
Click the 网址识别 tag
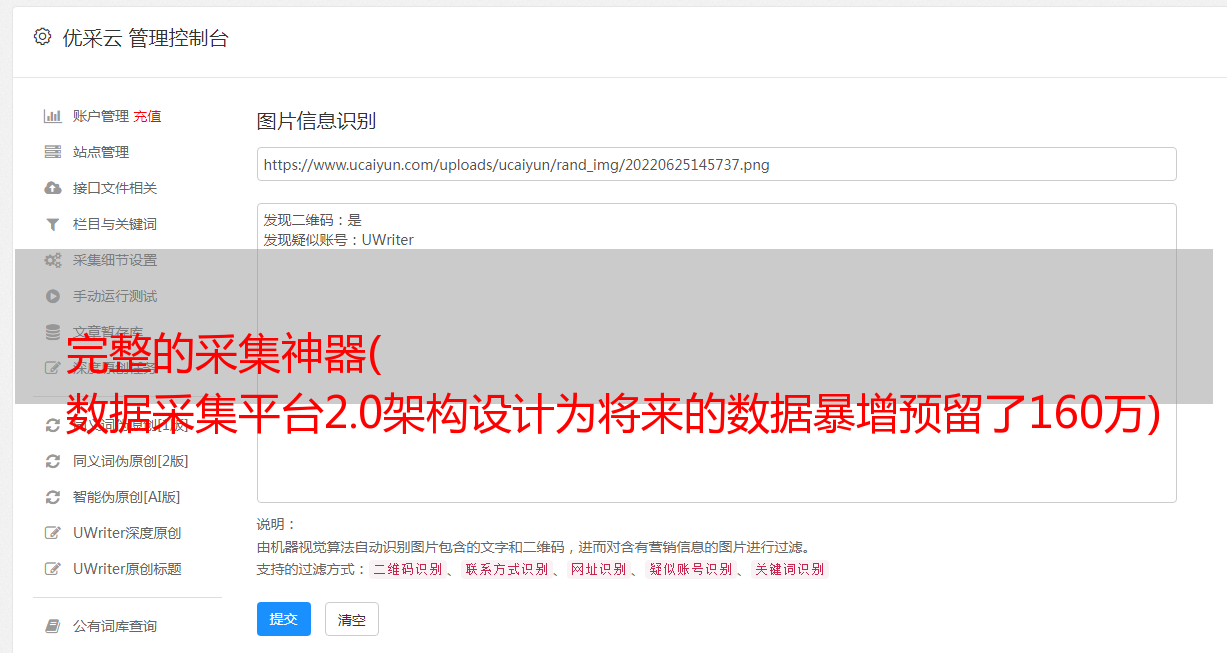[599, 569]
